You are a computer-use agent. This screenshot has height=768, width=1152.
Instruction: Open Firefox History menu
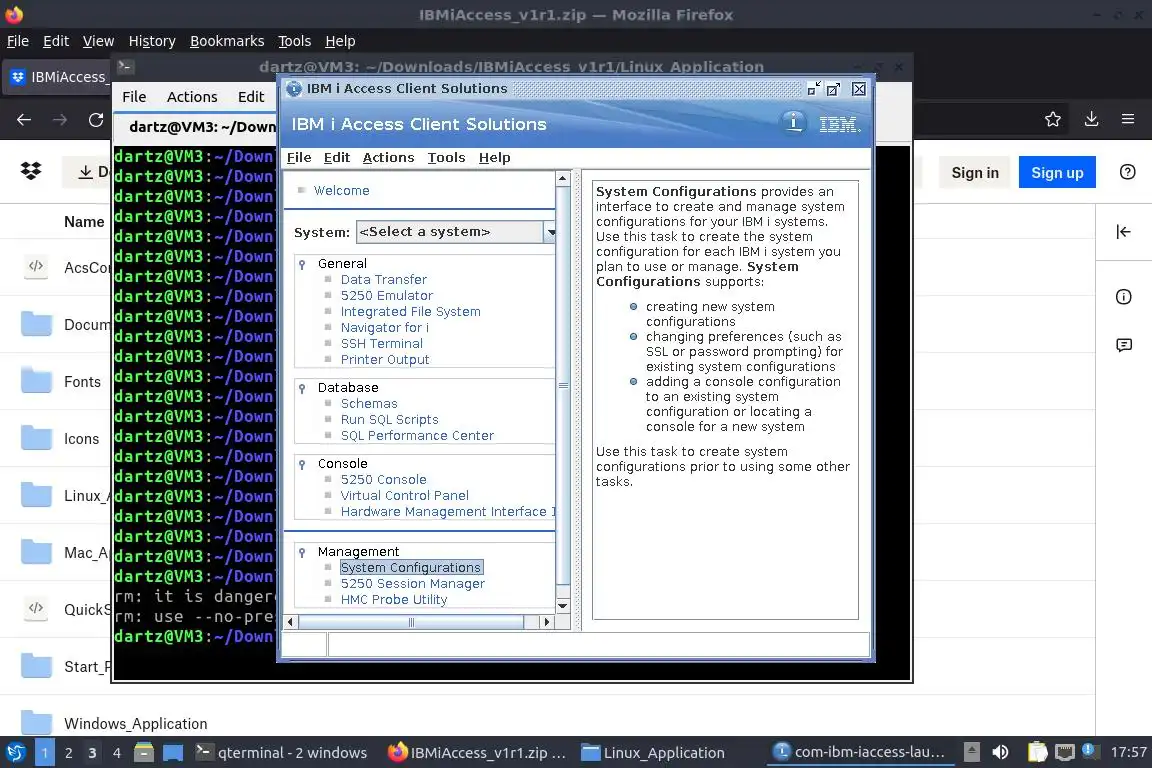[x=152, y=41]
